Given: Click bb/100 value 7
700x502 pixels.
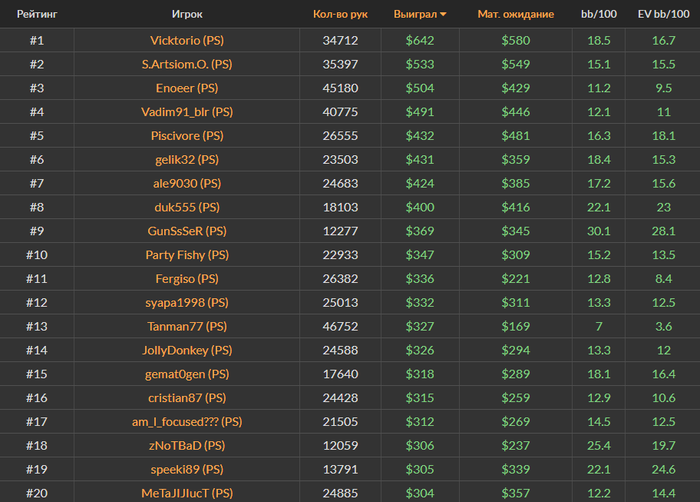Looking at the screenshot, I should [x=599, y=326].
